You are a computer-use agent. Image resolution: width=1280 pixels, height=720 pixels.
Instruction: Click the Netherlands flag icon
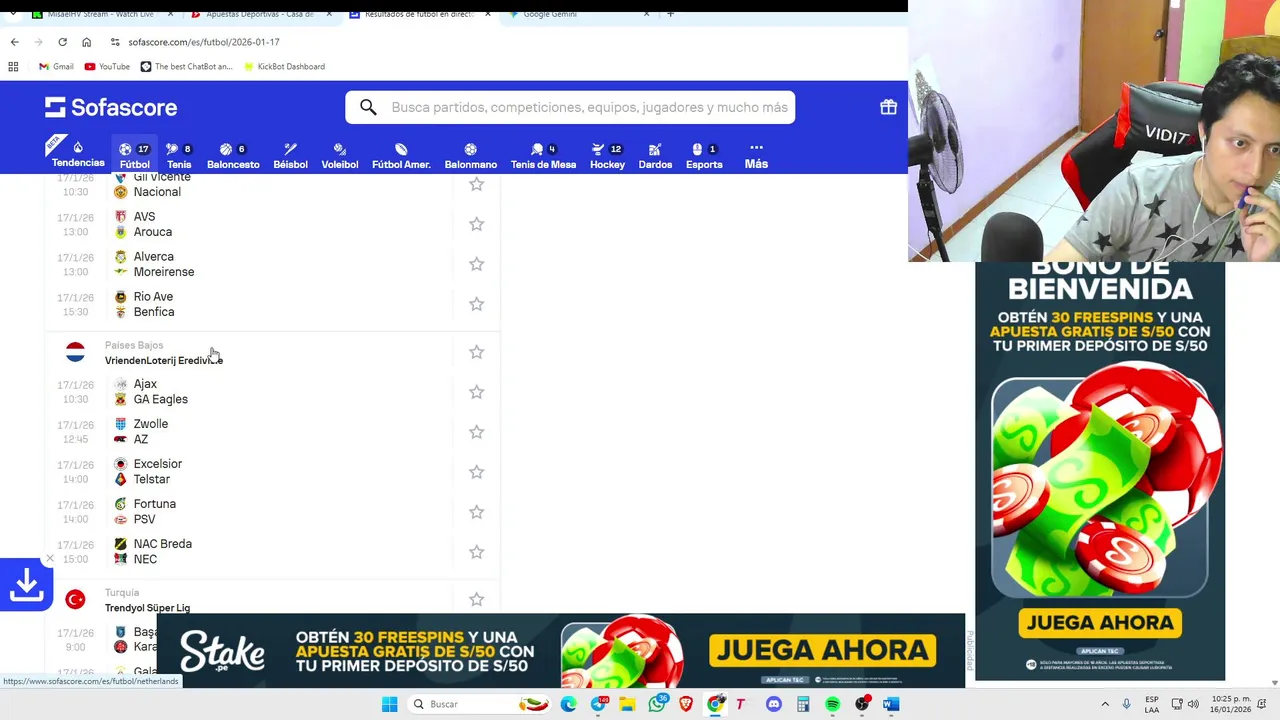click(x=75, y=352)
